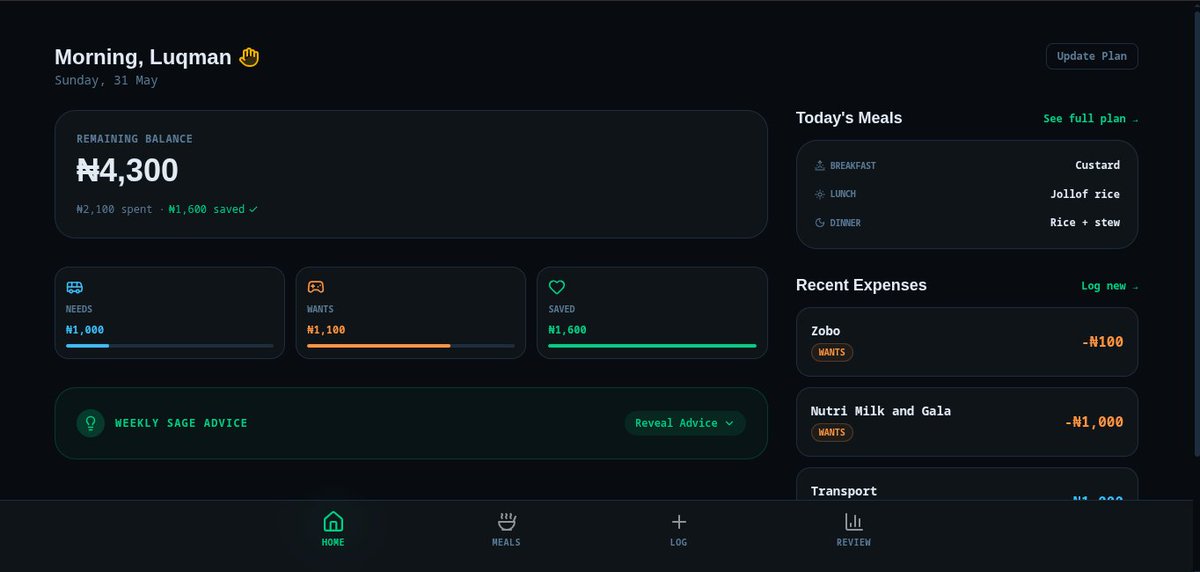The width and height of the screenshot is (1200, 572).
Task: Switch to the Meals tab label
Action: 506,542
